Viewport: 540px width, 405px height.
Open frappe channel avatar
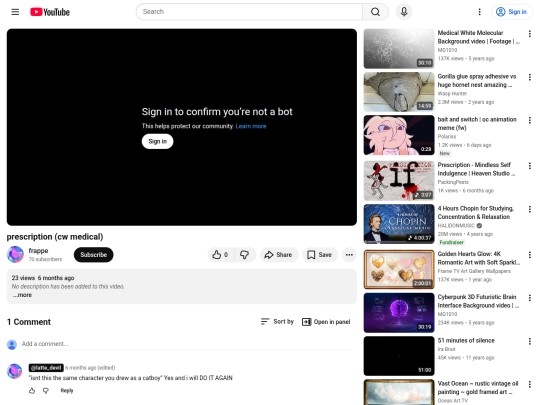pos(15,255)
